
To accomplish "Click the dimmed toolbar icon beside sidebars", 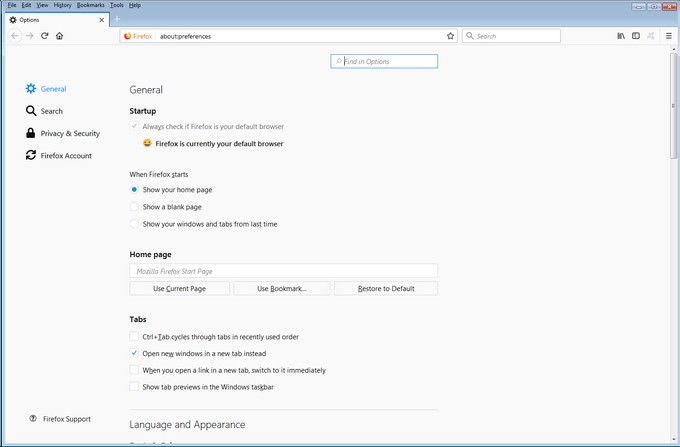I will (x=651, y=36).
